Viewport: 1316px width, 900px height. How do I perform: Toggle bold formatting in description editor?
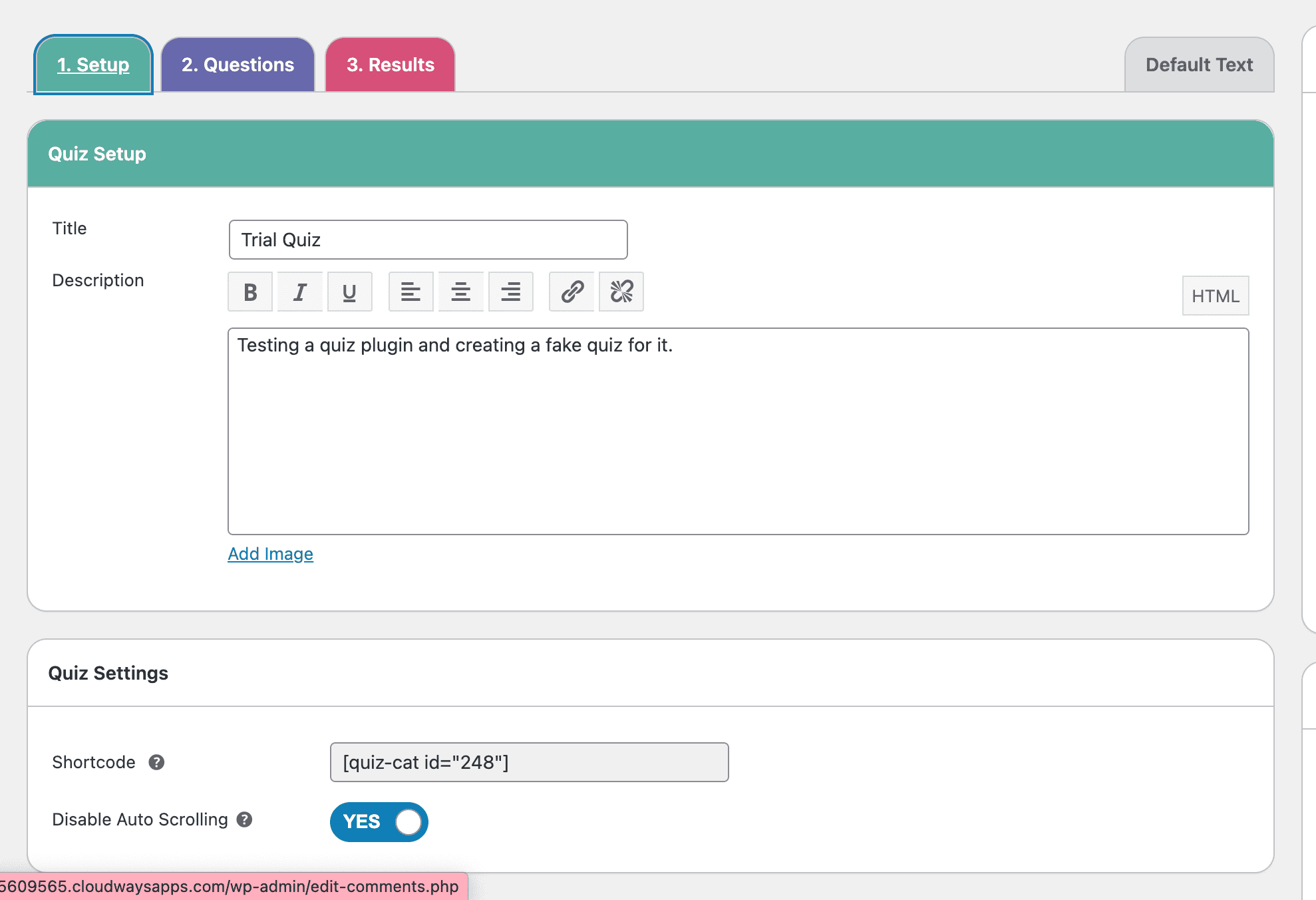(x=250, y=292)
